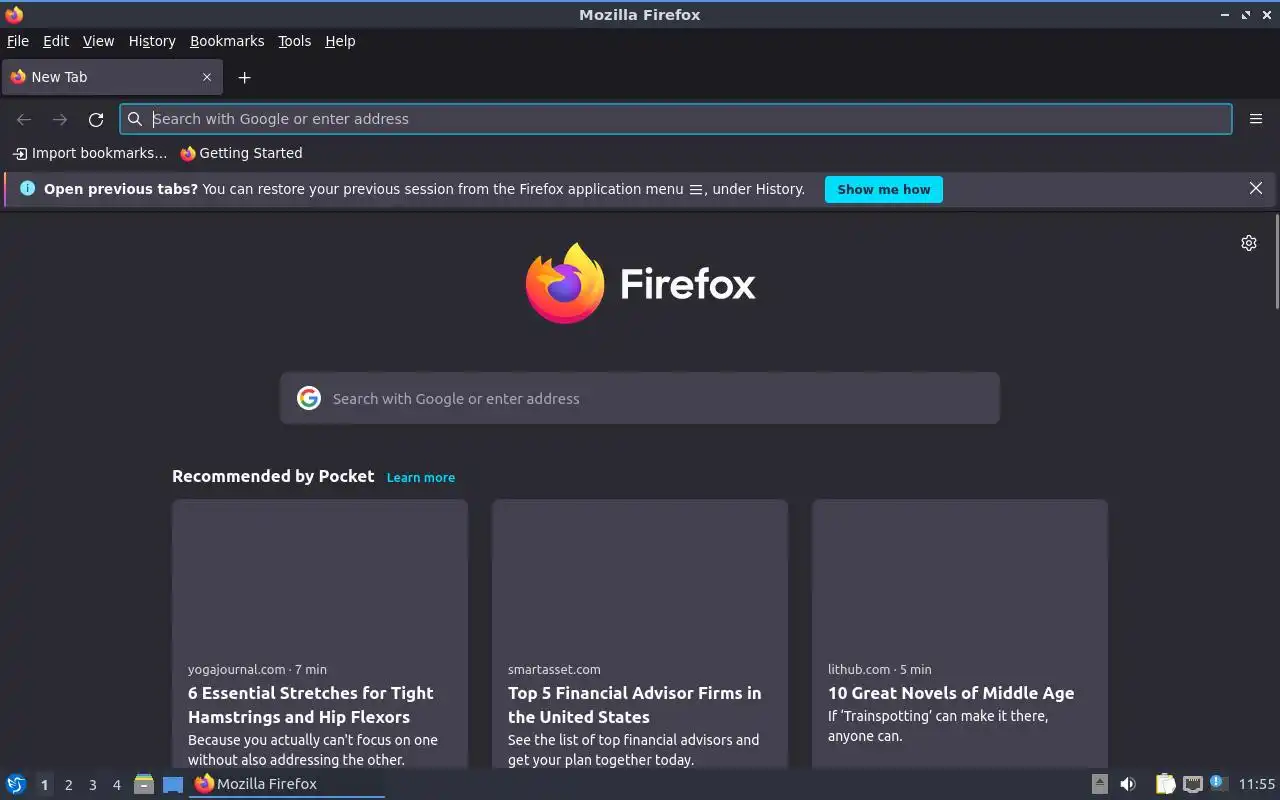Screen dimensions: 1280x800
Task: Click Import bookmarks in bookmarks toolbar
Action: [x=90, y=153]
